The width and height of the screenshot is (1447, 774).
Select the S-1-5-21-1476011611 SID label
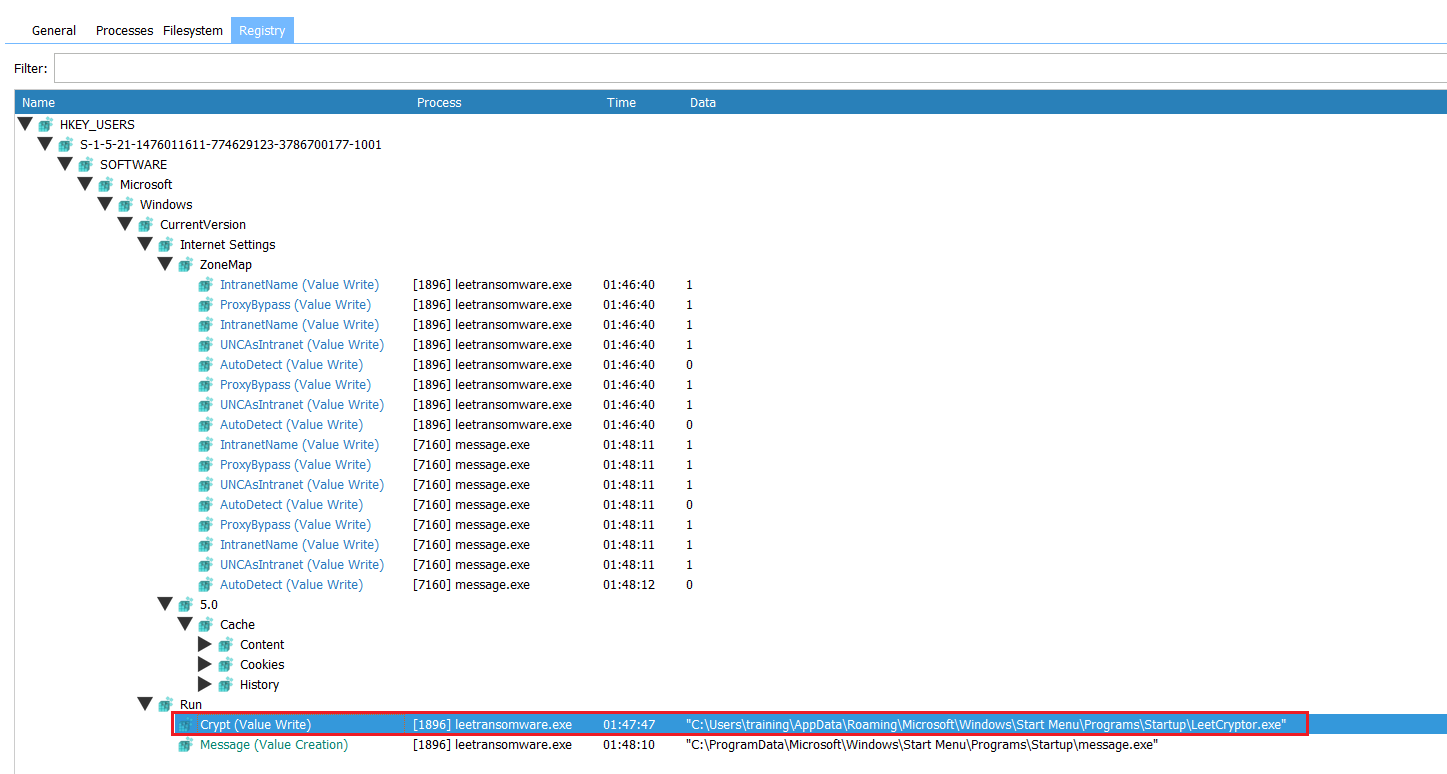(x=230, y=144)
